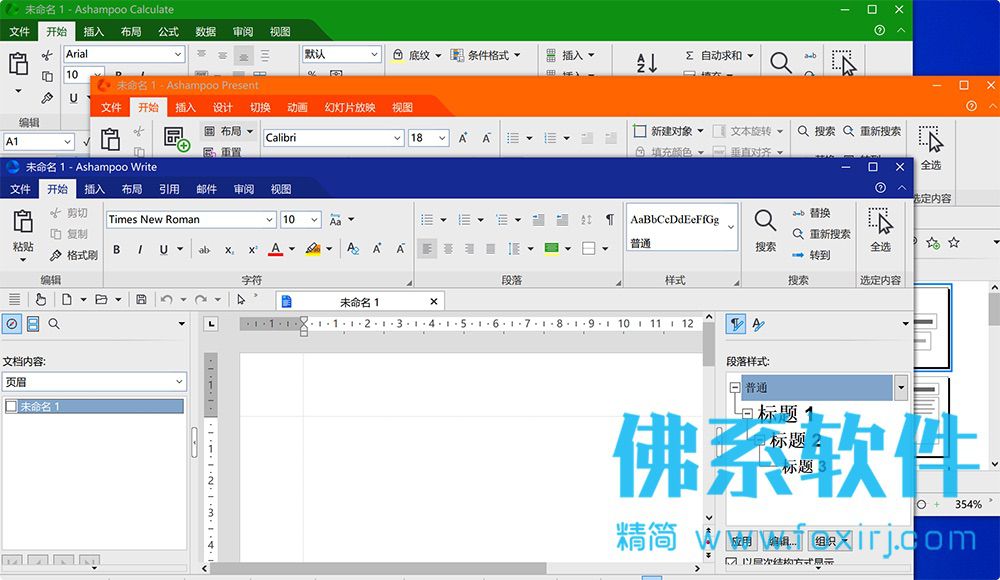Click the touch-mode hand icon in Write
The image size is (1000, 580).
click(x=41, y=299)
